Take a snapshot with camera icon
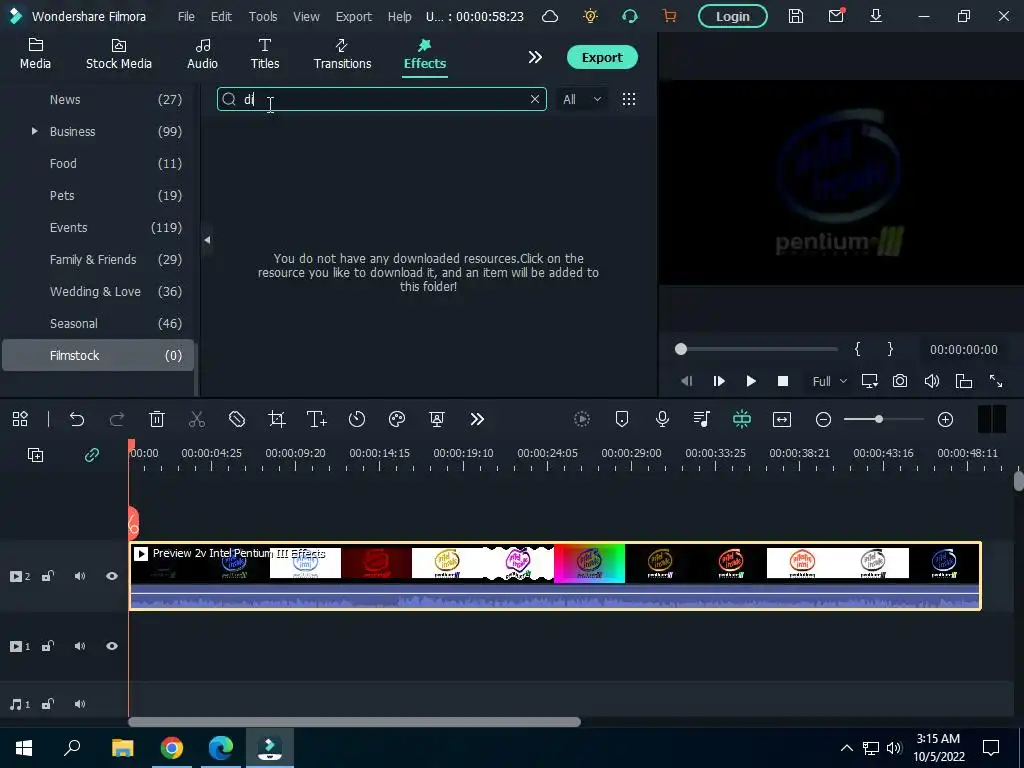The width and height of the screenshot is (1024, 768). tap(900, 381)
